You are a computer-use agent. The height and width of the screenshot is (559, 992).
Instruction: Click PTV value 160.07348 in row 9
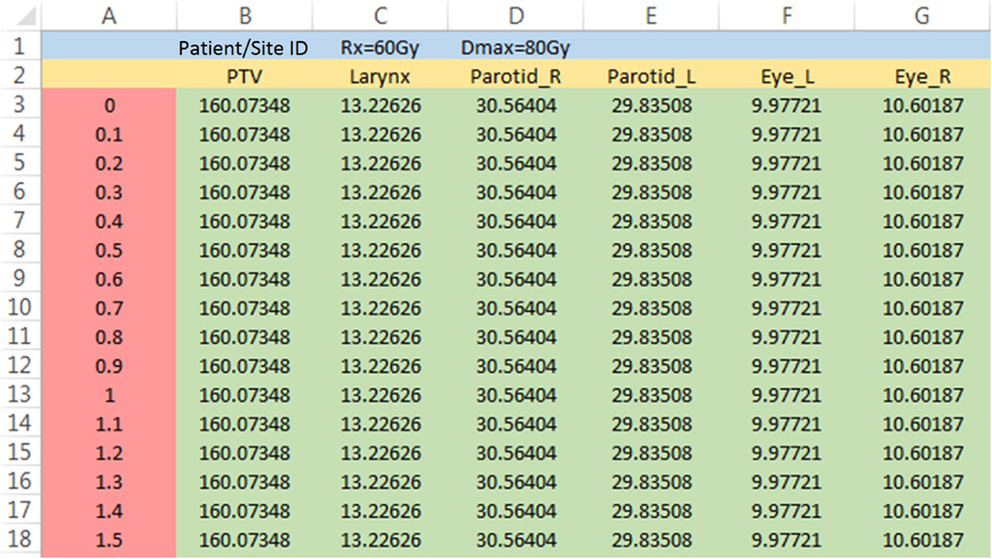pyautogui.click(x=244, y=279)
